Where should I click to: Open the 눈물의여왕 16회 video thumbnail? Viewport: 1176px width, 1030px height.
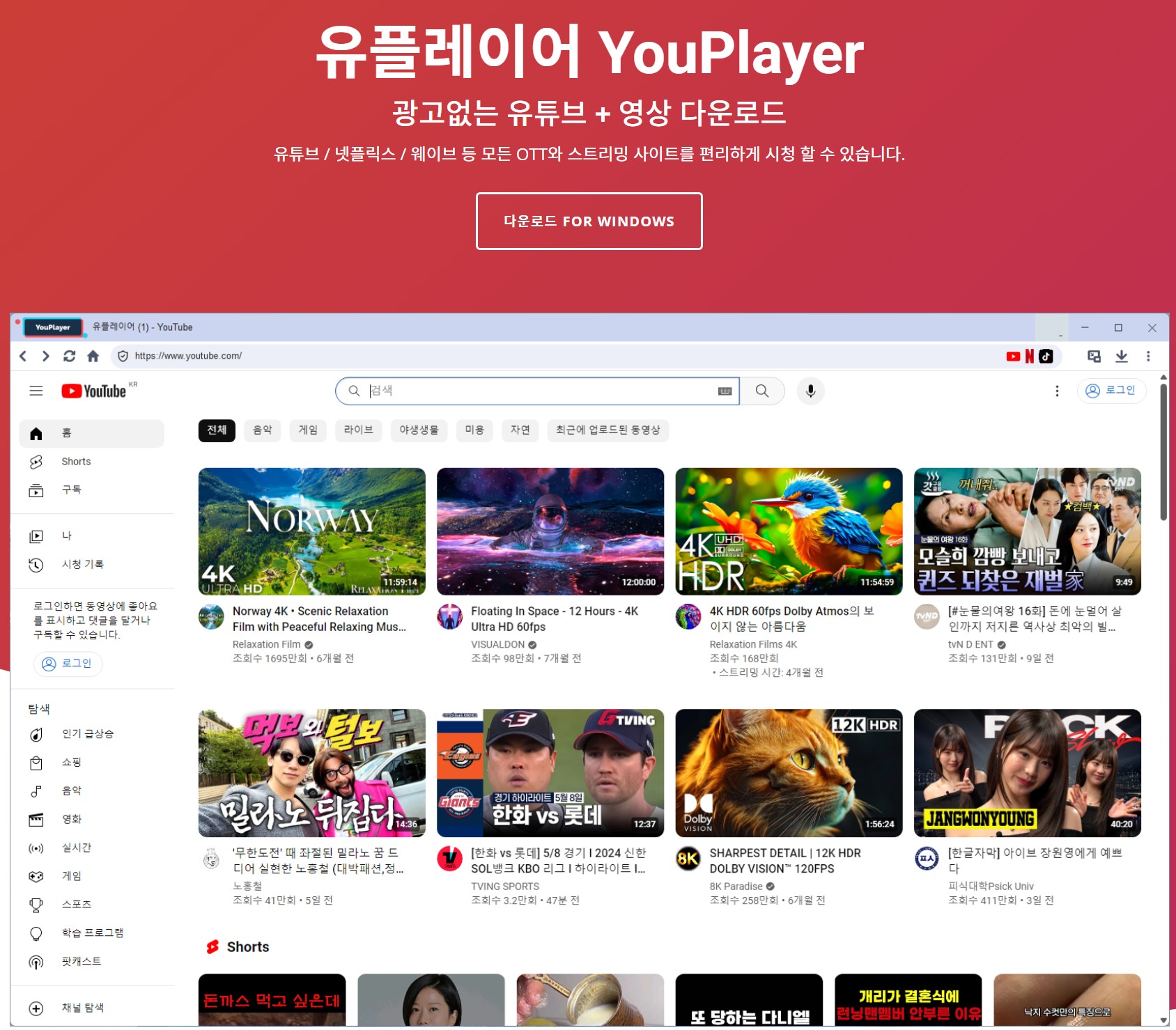point(1028,531)
